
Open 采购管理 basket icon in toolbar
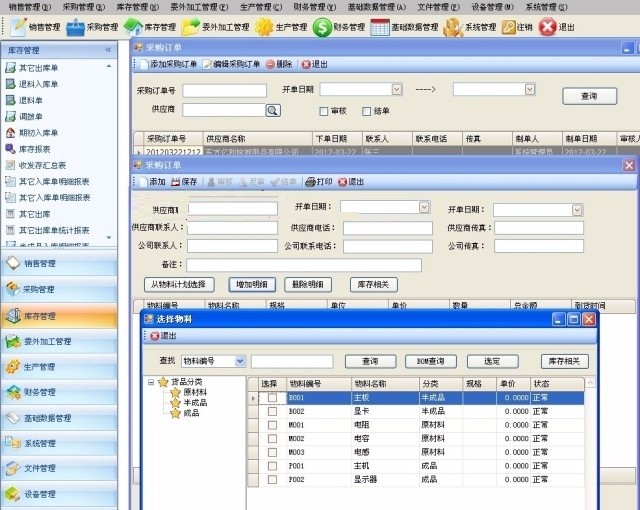tap(75, 27)
